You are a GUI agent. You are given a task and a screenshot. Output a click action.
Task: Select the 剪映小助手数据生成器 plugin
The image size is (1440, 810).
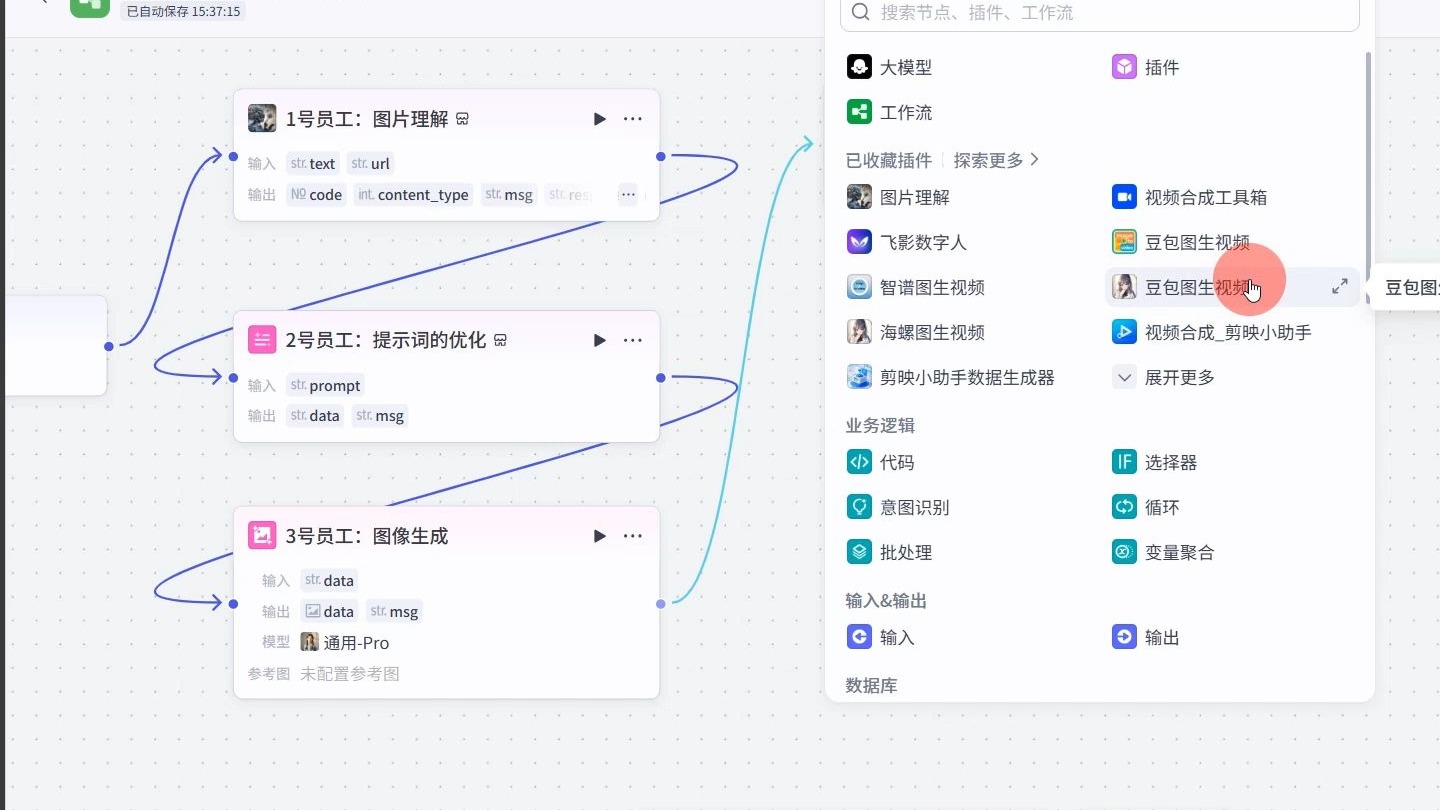[951, 377]
